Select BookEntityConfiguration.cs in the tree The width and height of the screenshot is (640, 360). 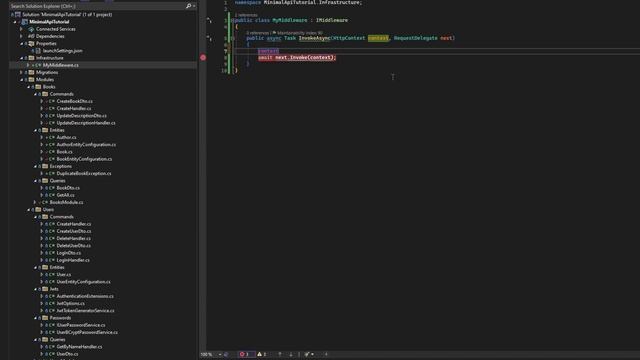coord(84,159)
